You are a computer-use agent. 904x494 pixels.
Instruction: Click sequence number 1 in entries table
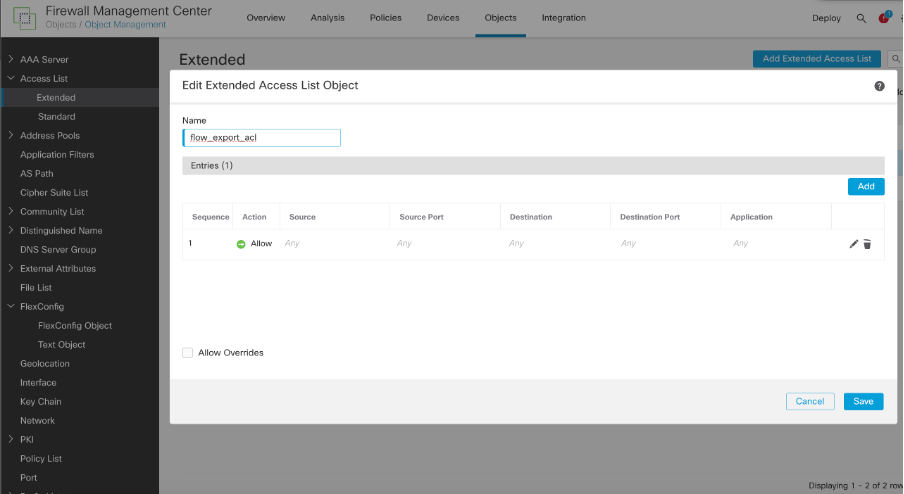click(190, 243)
